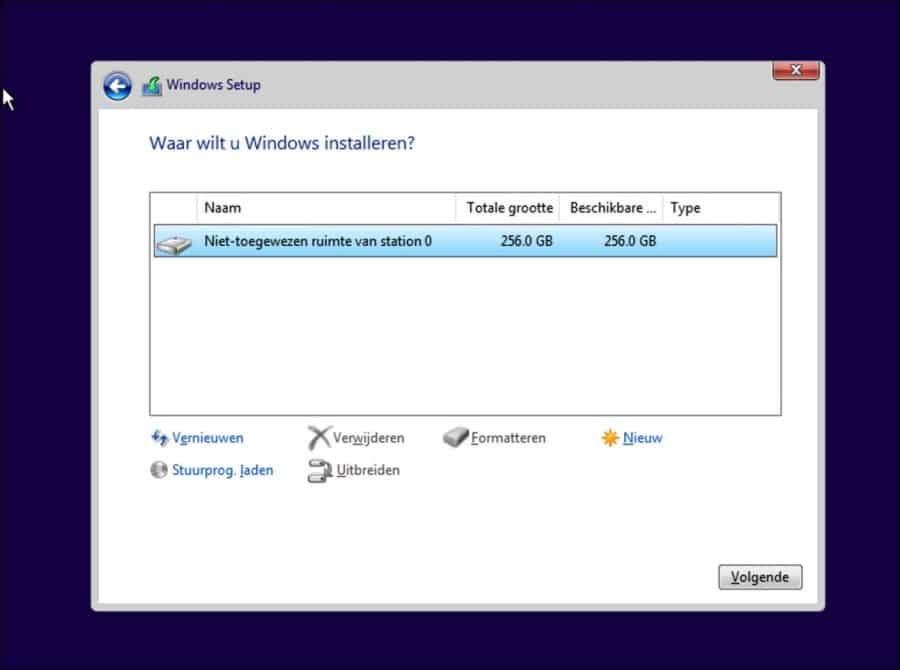Click the Nieuw star icon
Image resolution: width=900 pixels, height=670 pixels.
(610, 438)
